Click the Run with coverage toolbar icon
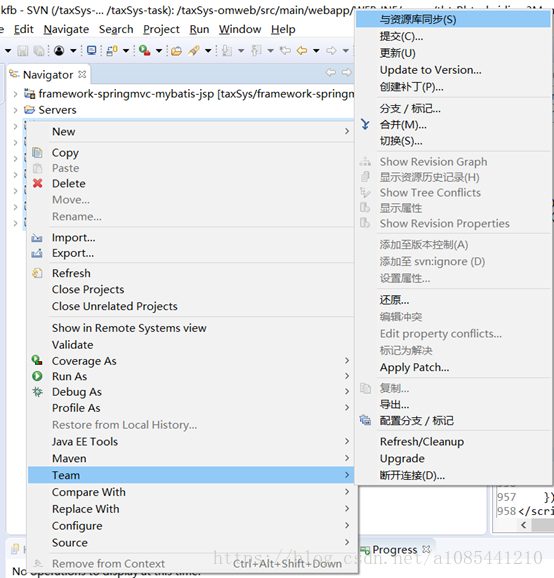The width and height of the screenshot is (554, 578). [144, 51]
